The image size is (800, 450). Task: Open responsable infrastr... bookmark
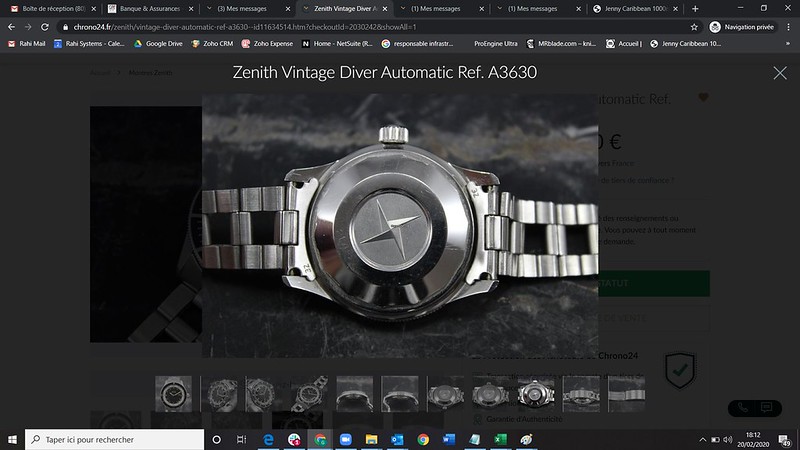click(417, 44)
